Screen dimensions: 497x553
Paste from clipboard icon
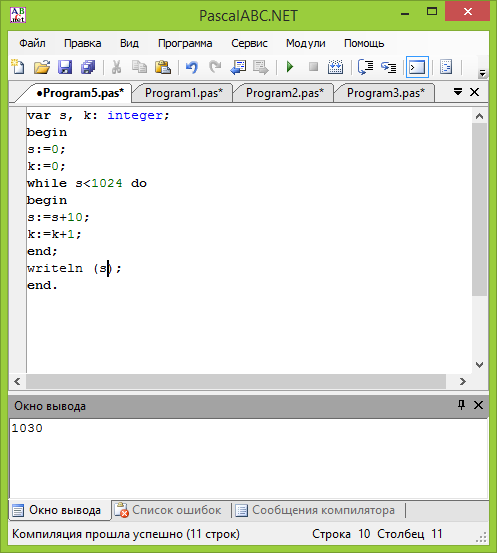coord(163,67)
